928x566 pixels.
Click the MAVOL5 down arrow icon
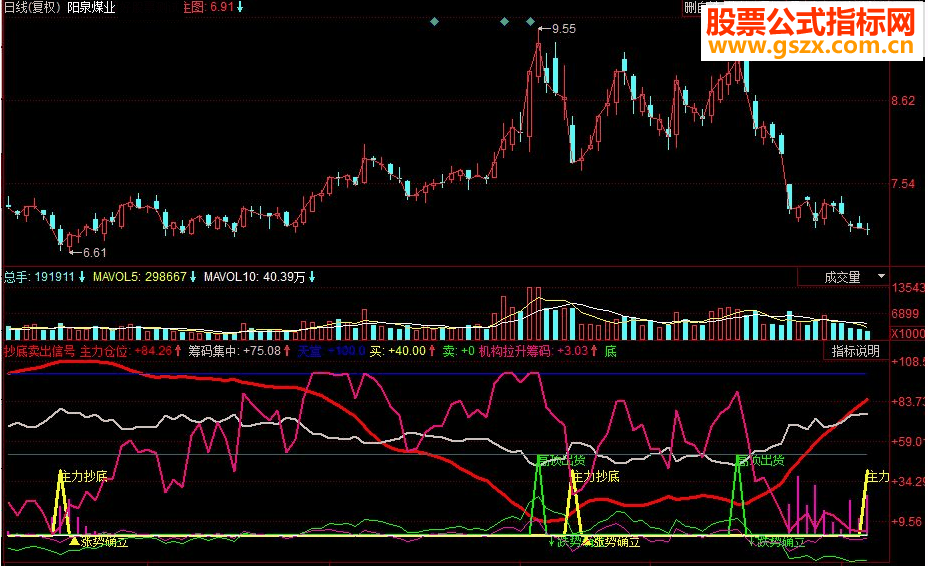(192, 276)
